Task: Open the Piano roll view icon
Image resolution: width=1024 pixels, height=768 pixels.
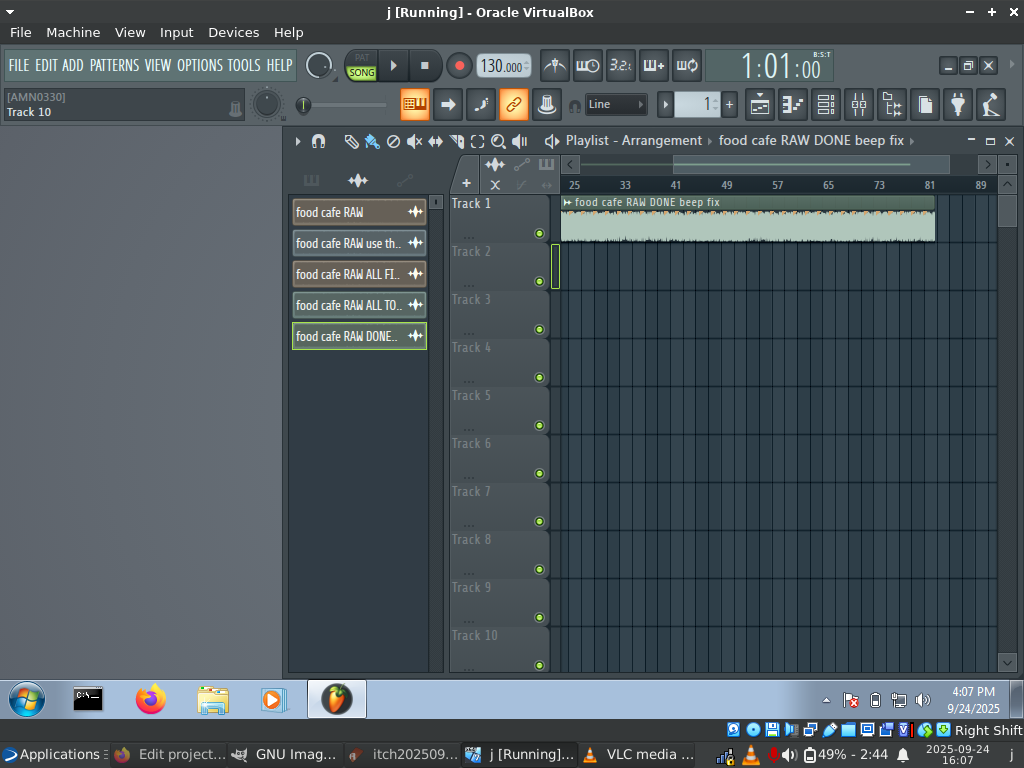Action: (793, 104)
